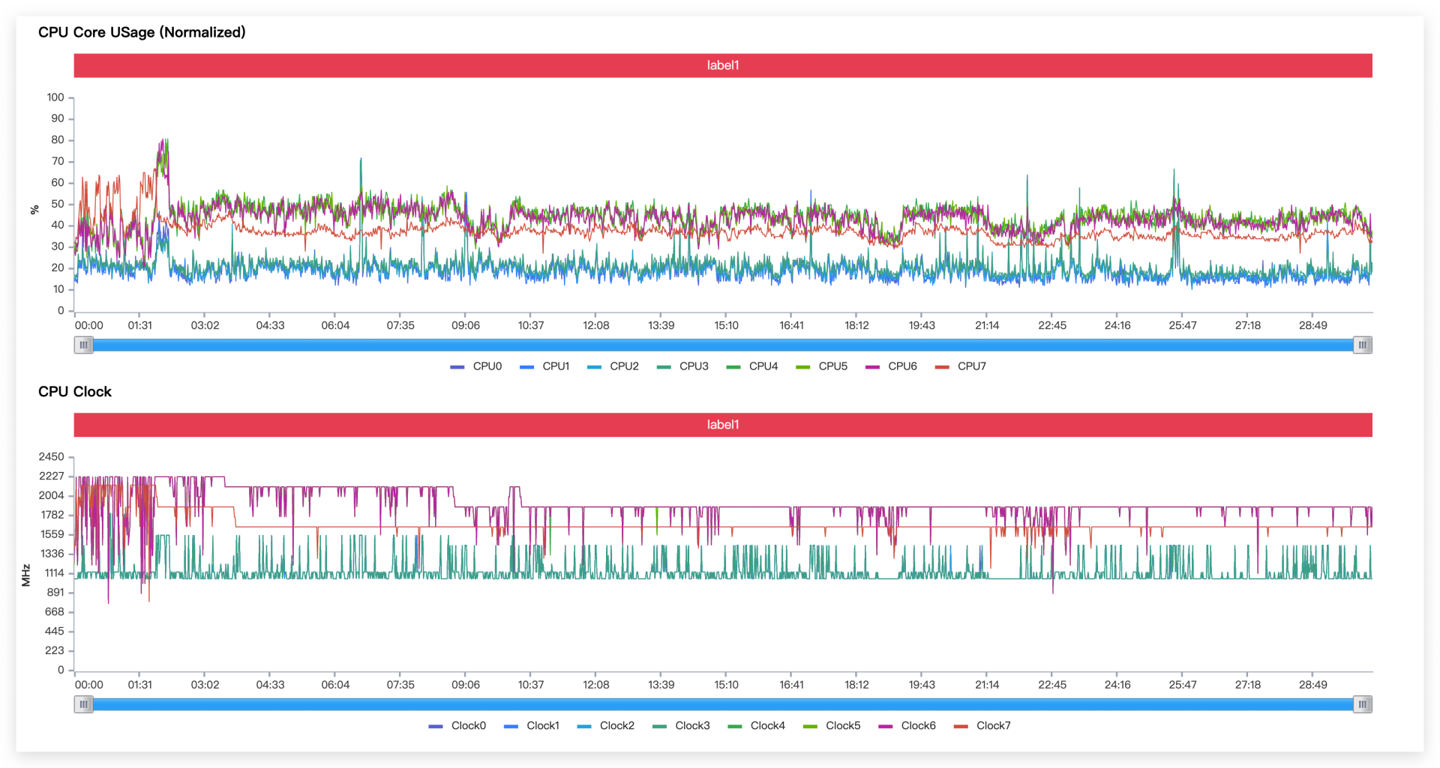
Task: Click the blue range bar under CPU Clock chart
Action: pos(722,705)
